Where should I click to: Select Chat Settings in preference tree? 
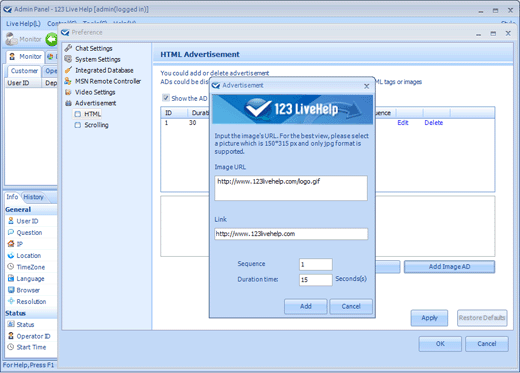pos(94,48)
